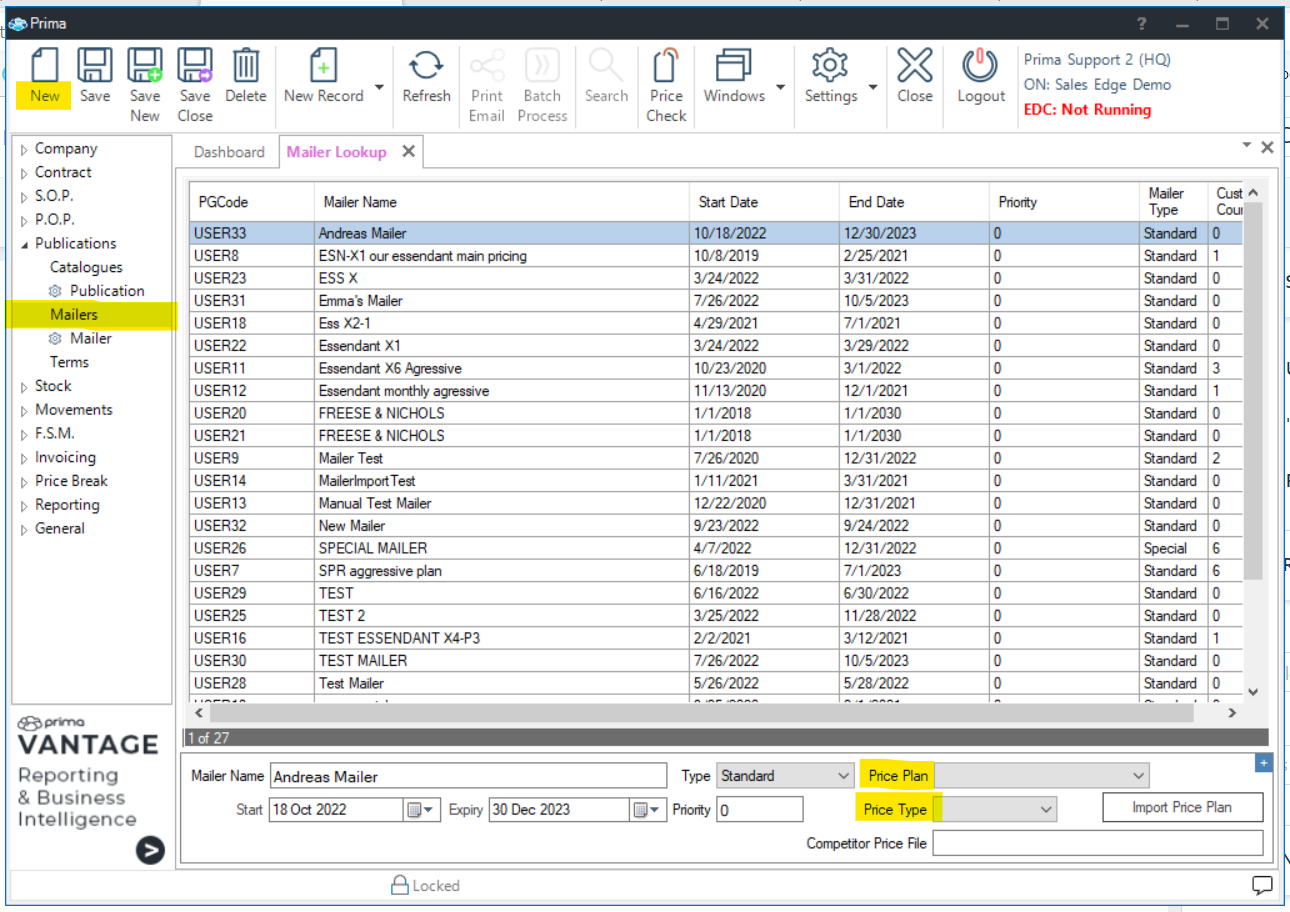Image resolution: width=1290 pixels, height=912 pixels.
Task: Click the help question mark icon
Action: 1143,24
